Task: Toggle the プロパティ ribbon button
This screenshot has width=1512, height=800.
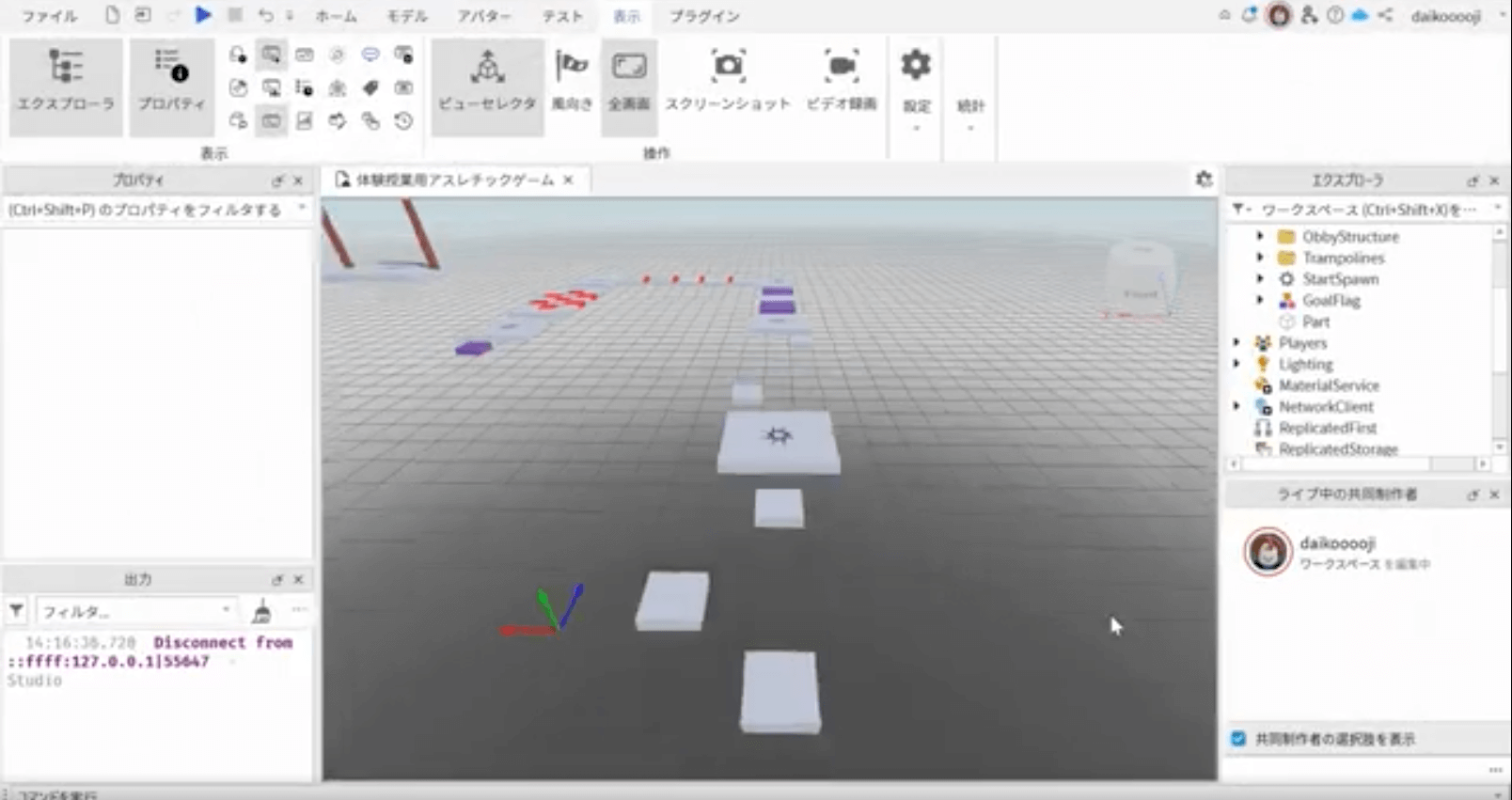Action: (171, 86)
